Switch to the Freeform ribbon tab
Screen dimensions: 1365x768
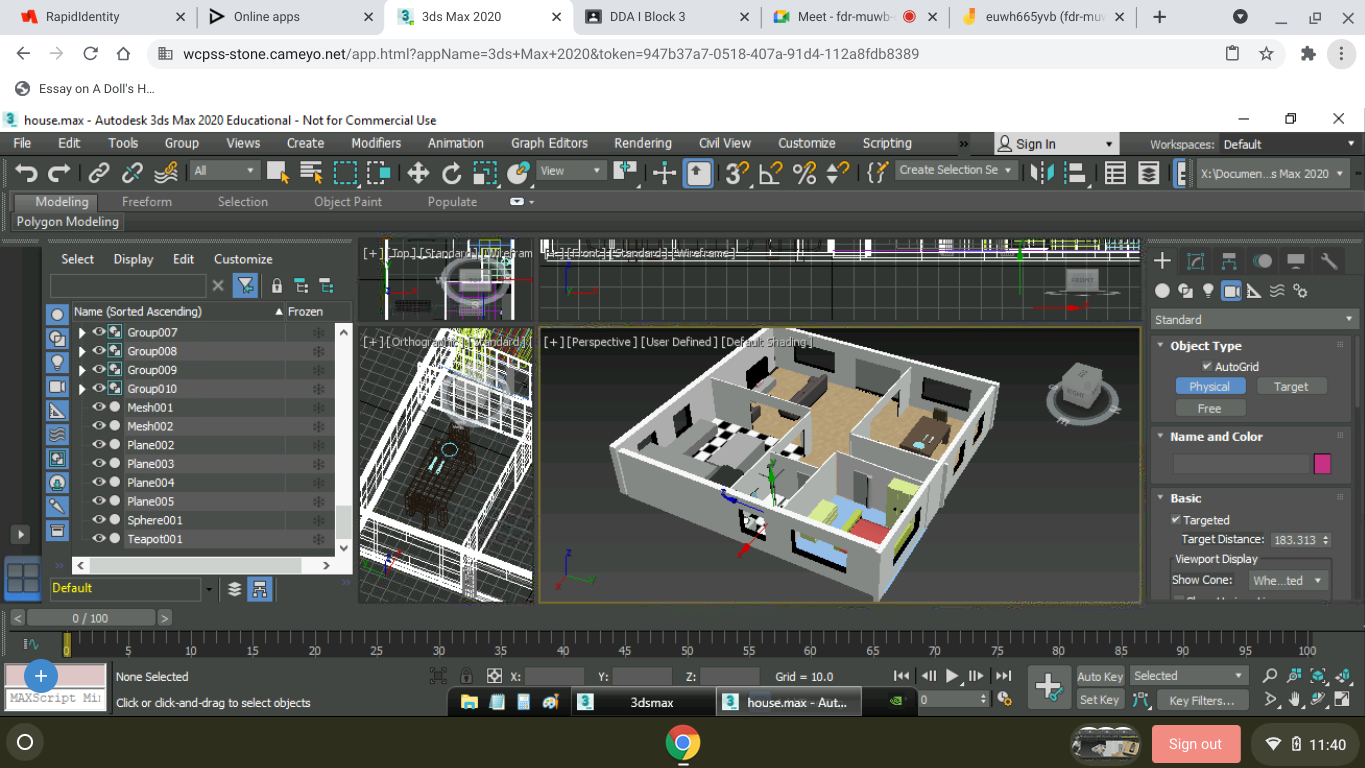(x=147, y=201)
